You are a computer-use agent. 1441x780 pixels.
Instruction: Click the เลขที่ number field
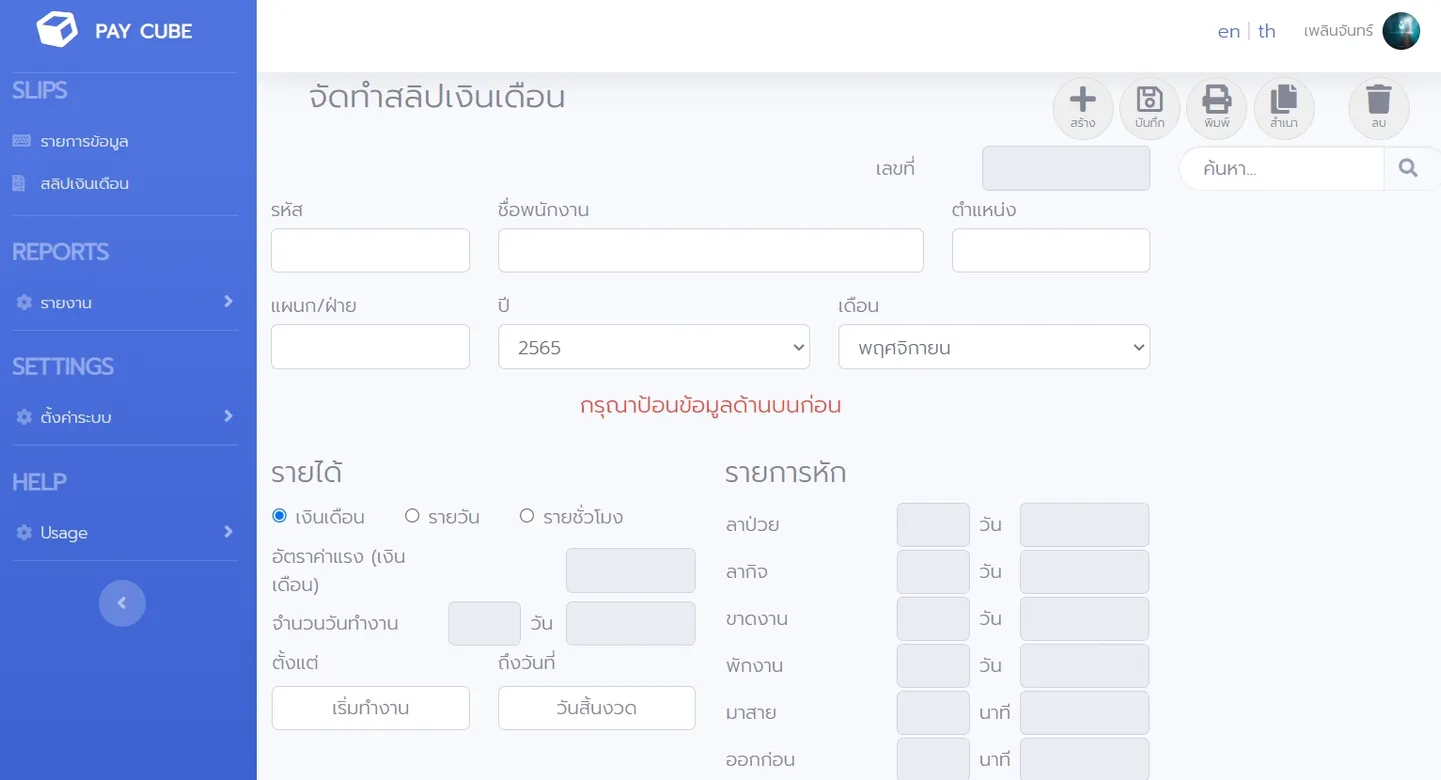1066,168
